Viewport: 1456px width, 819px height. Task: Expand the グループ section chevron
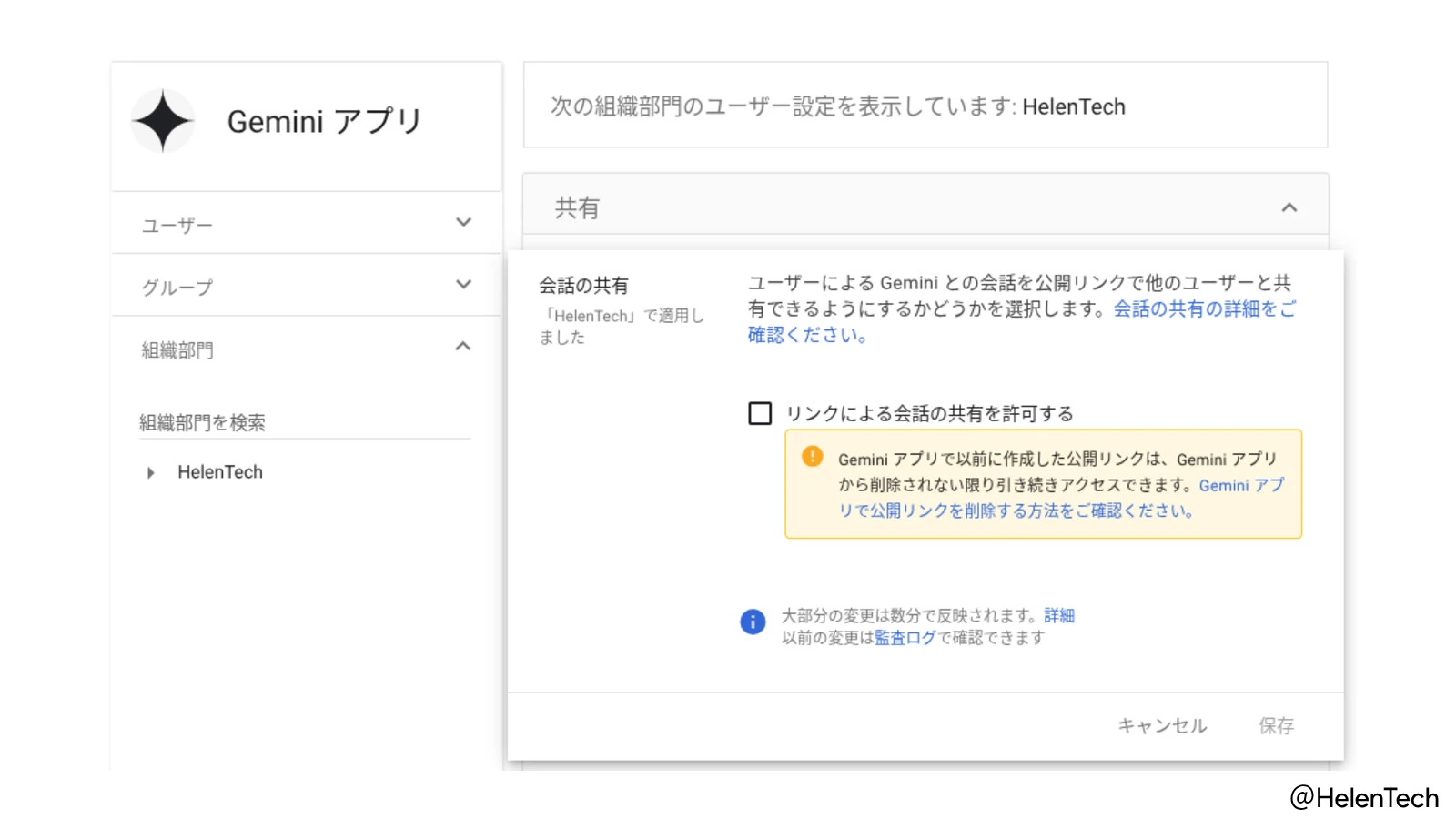463,285
